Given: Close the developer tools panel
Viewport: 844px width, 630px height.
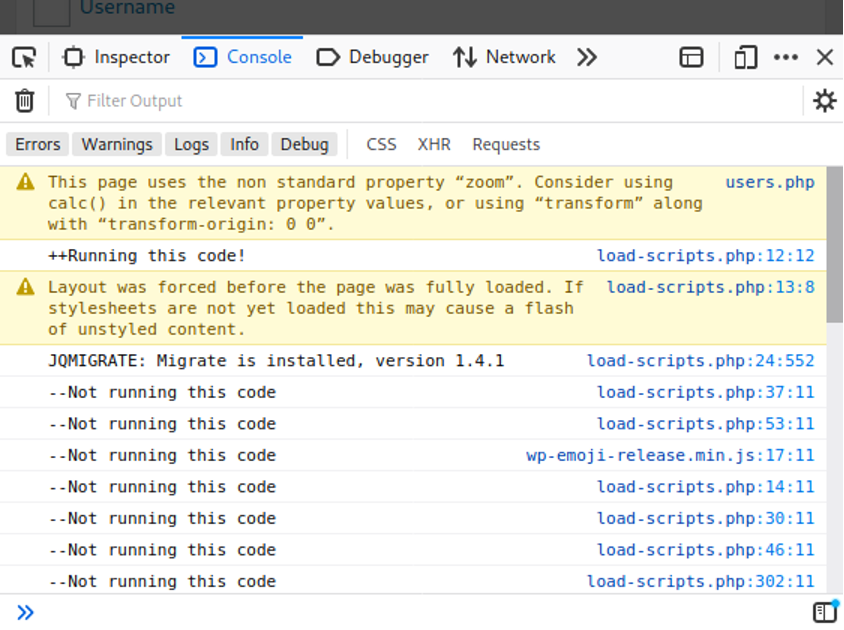Looking at the screenshot, I should coord(825,57).
